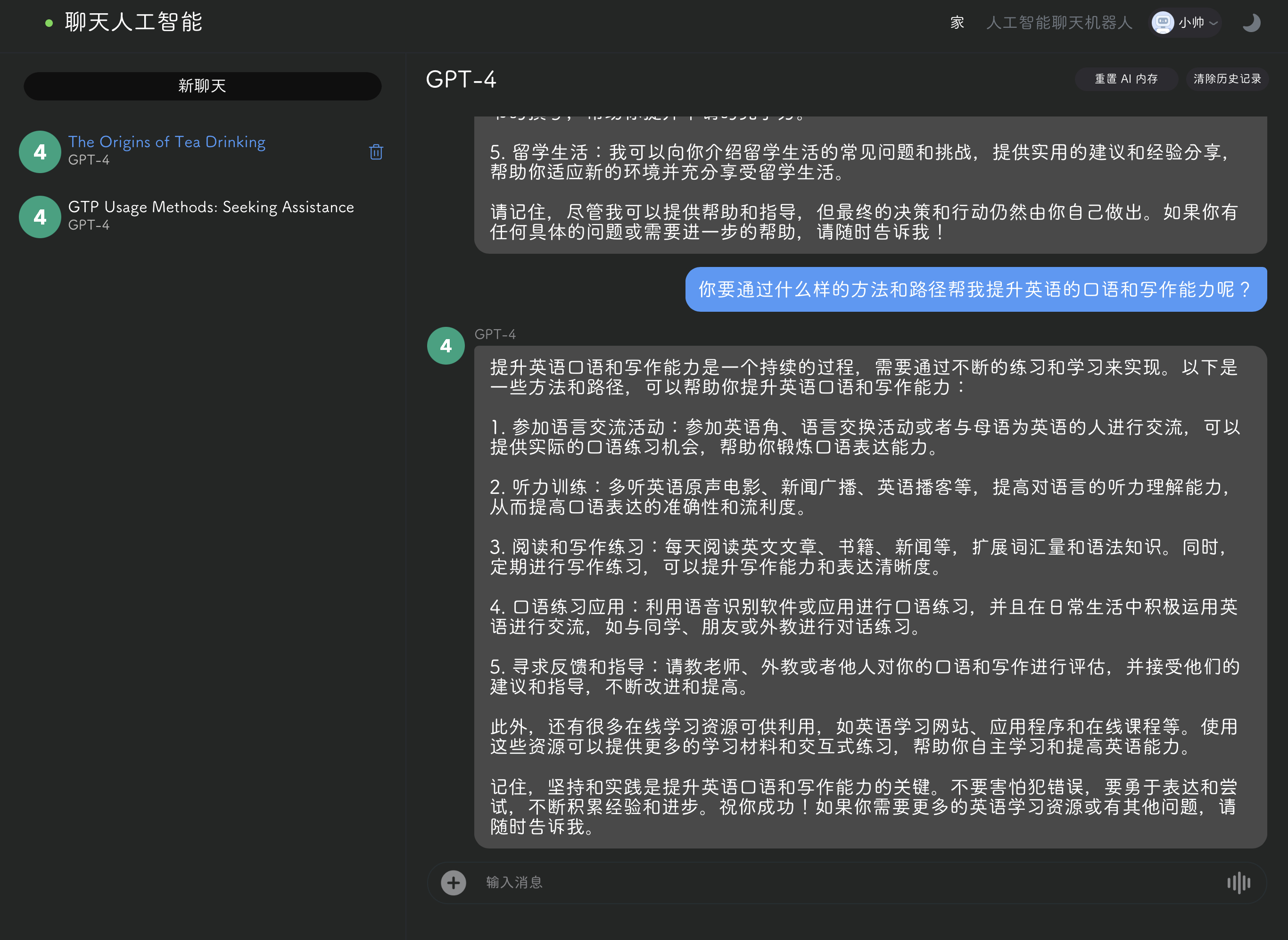Image resolution: width=1288 pixels, height=940 pixels.
Task: Expand the 小帅 account dropdown chevron
Action: click(1214, 23)
